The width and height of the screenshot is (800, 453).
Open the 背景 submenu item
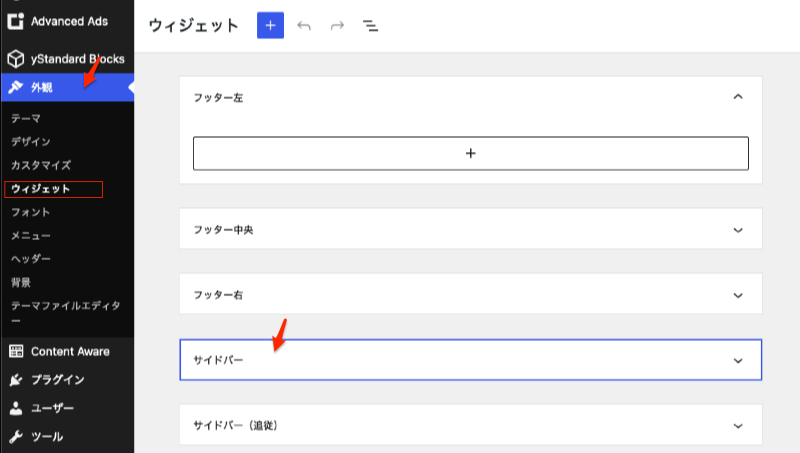(21, 283)
